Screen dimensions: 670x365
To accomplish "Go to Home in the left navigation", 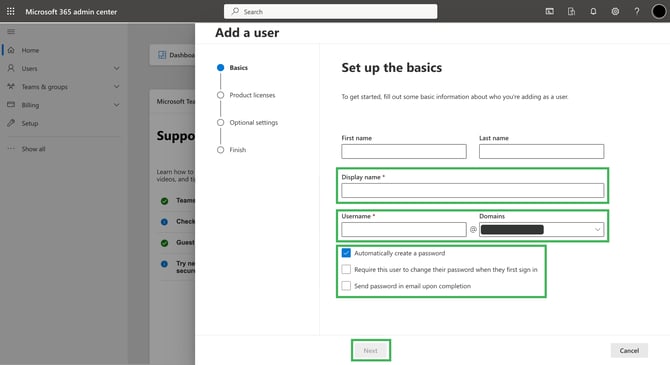I will pos(30,50).
